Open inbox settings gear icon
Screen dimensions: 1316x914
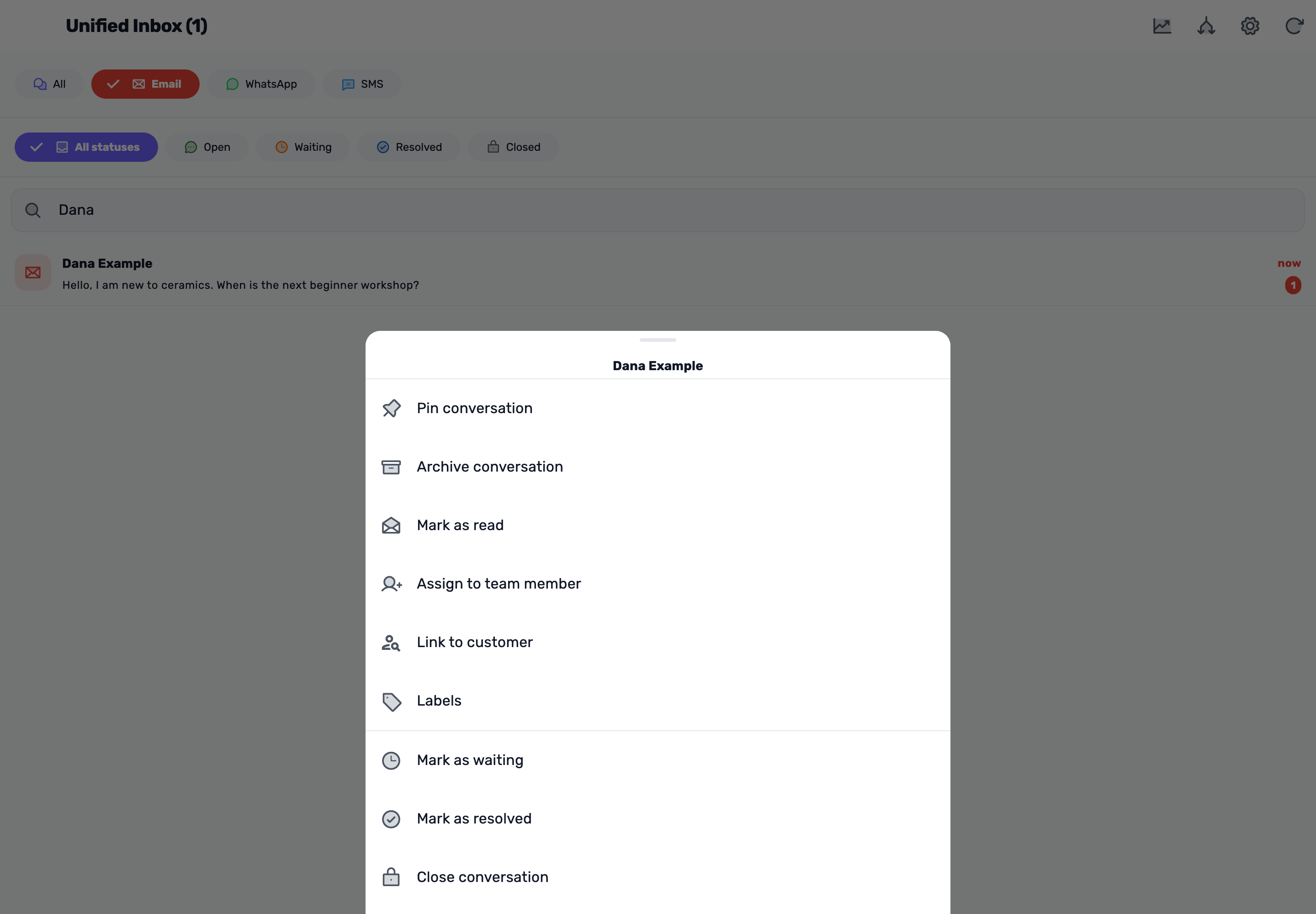coord(1250,26)
